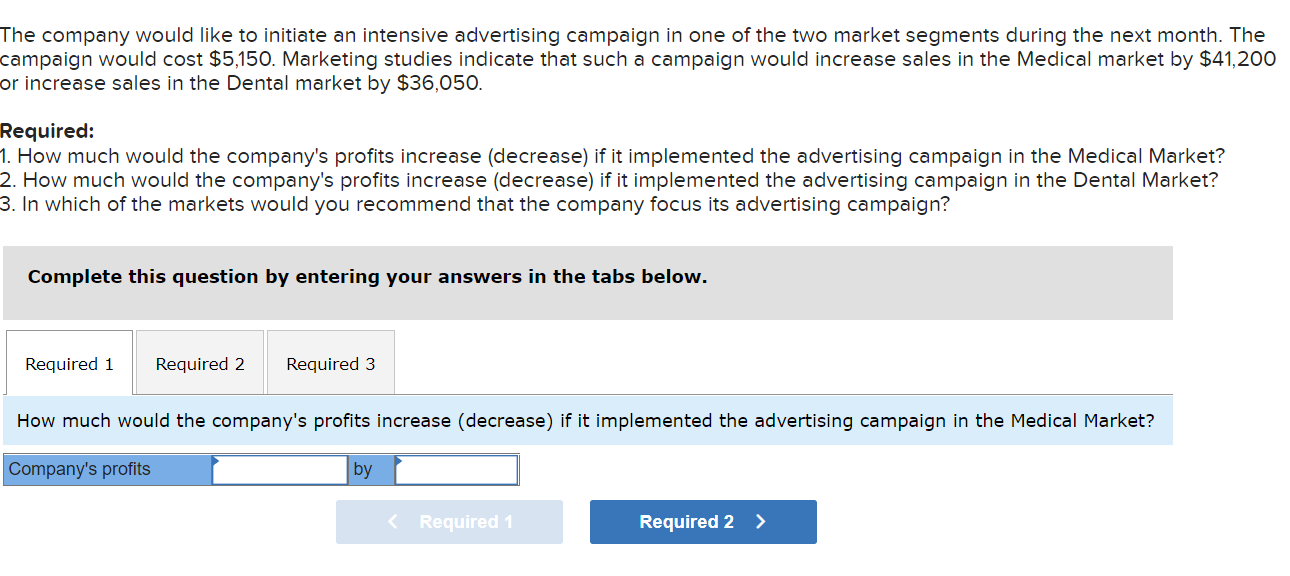Viewport: 1290px width, 576px height.
Task: Click the 'Complete this question' instruction header
Action: point(368,276)
